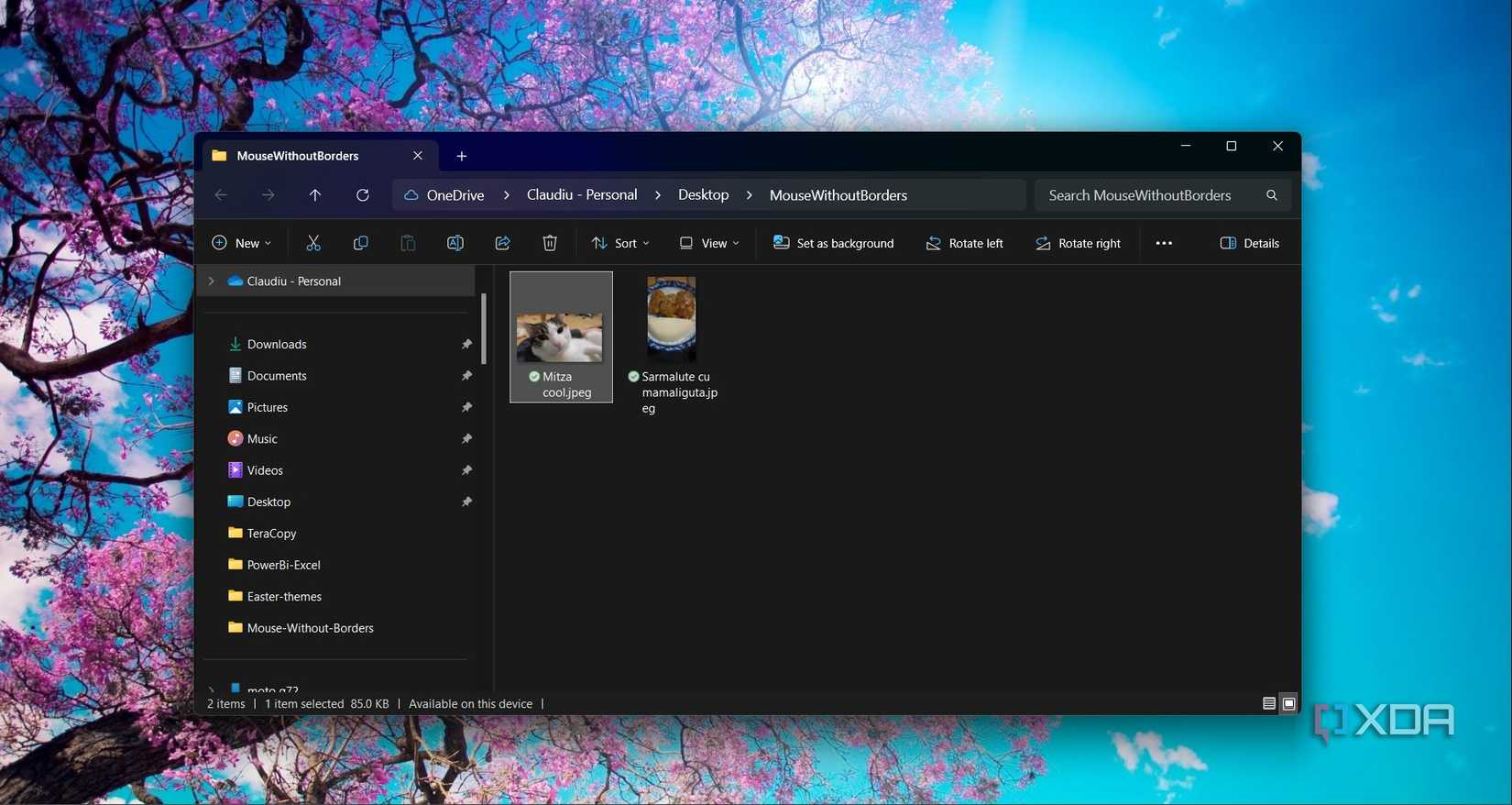Image resolution: width=1512 pixels, height=805 pixels.
Task: Go back with the left arrow
Action: [221, 195]
